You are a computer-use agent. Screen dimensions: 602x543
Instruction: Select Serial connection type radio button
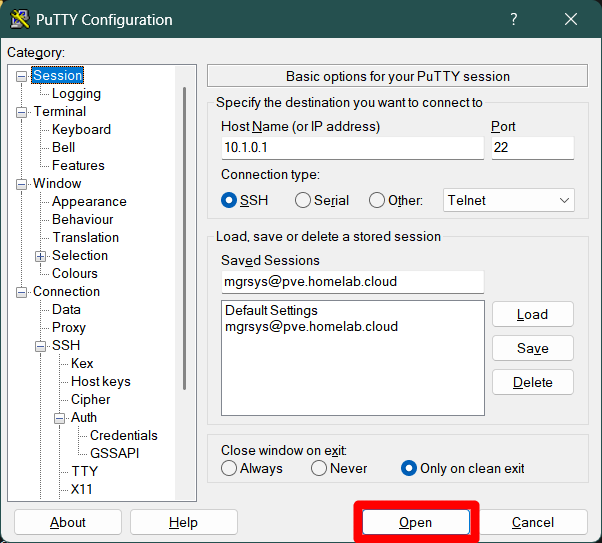303,200
